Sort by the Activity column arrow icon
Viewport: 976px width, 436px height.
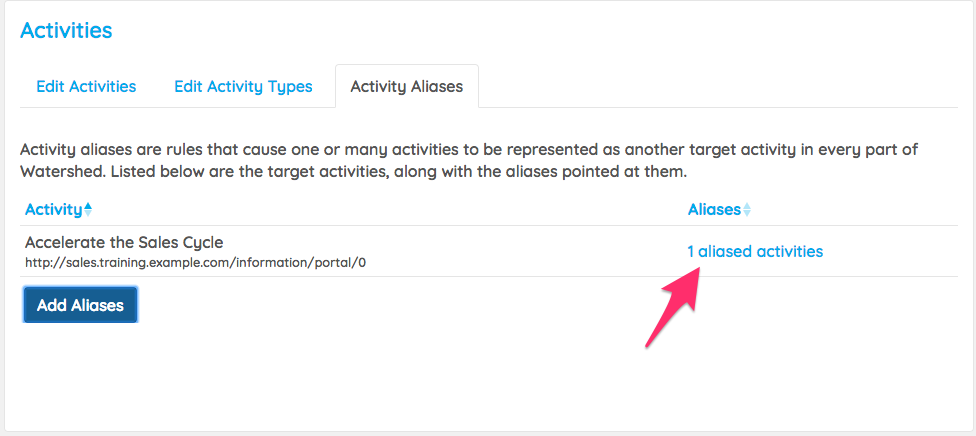pos(88,209)
